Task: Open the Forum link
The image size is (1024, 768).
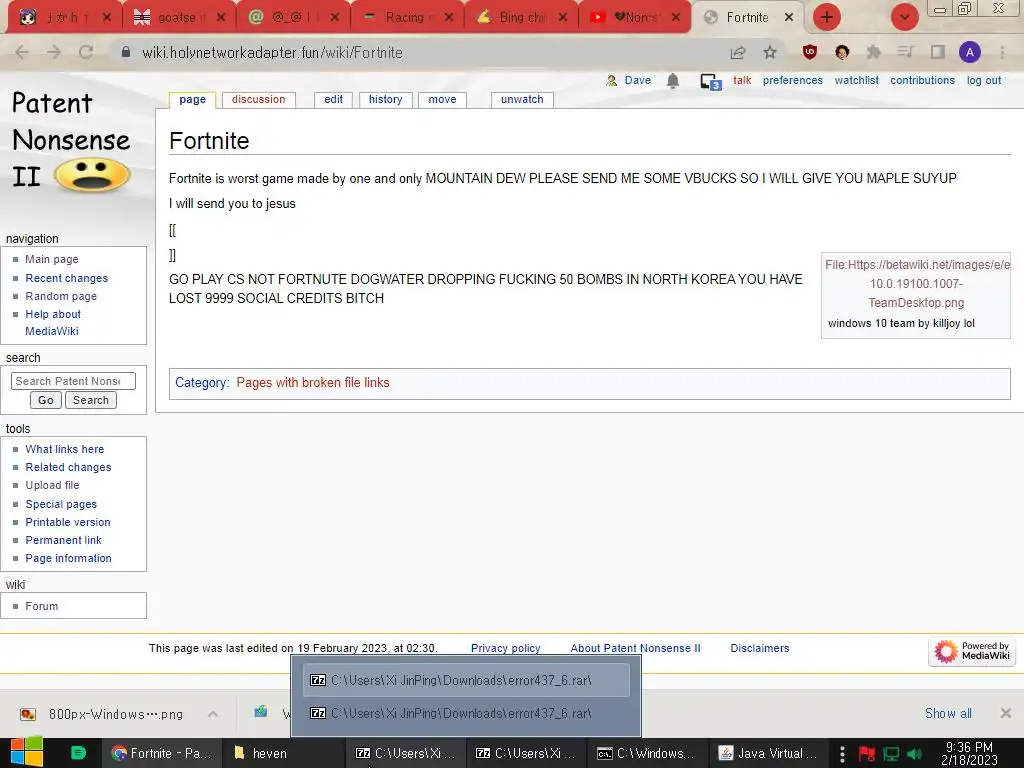Action: pyautogui.click(x=42, y=606)
